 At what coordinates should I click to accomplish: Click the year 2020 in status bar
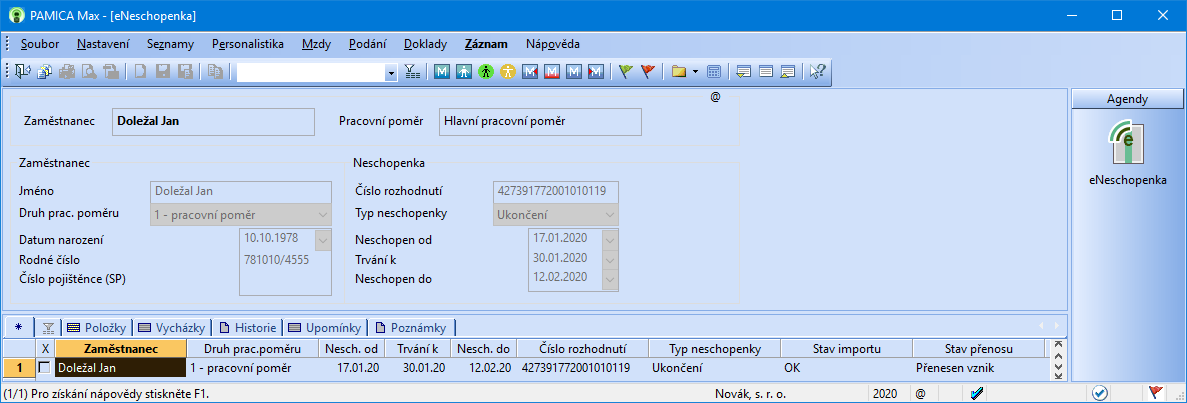(884, 394)
